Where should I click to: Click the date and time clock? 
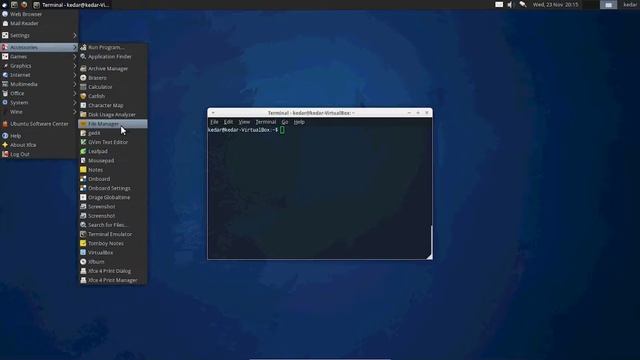(556, 5)
